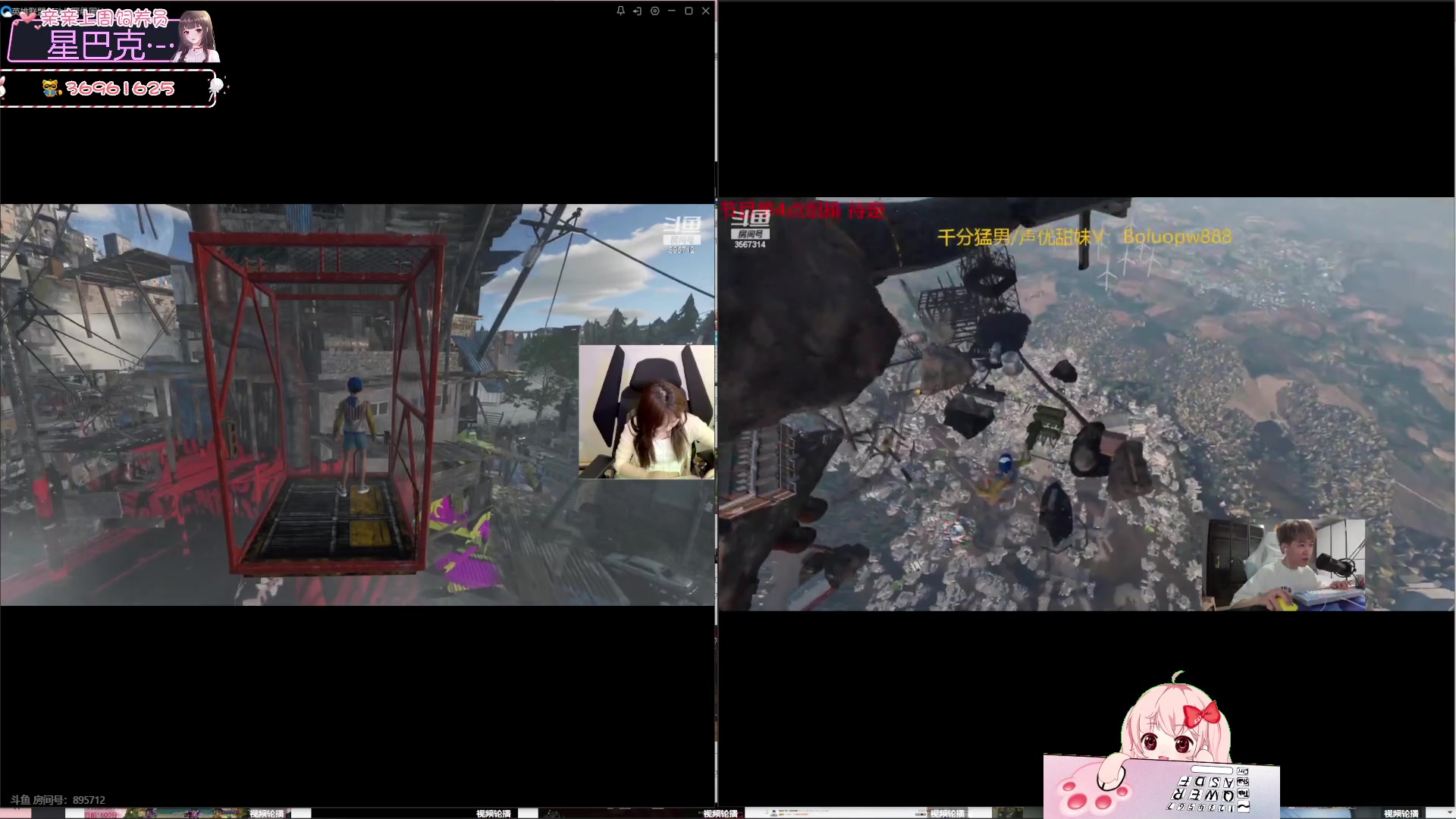Click the 星巴克 sponsor banner
Screen dimensions: 1456x819
[112, 36]
